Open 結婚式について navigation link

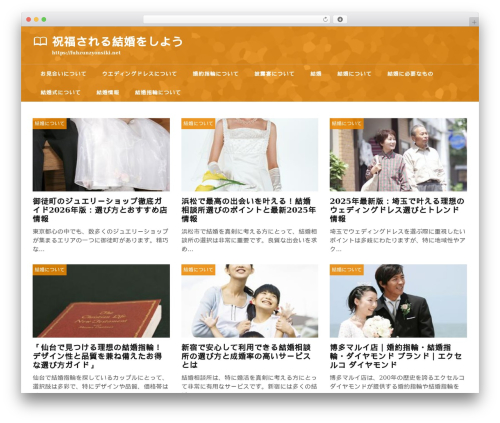tap(60, 92)
